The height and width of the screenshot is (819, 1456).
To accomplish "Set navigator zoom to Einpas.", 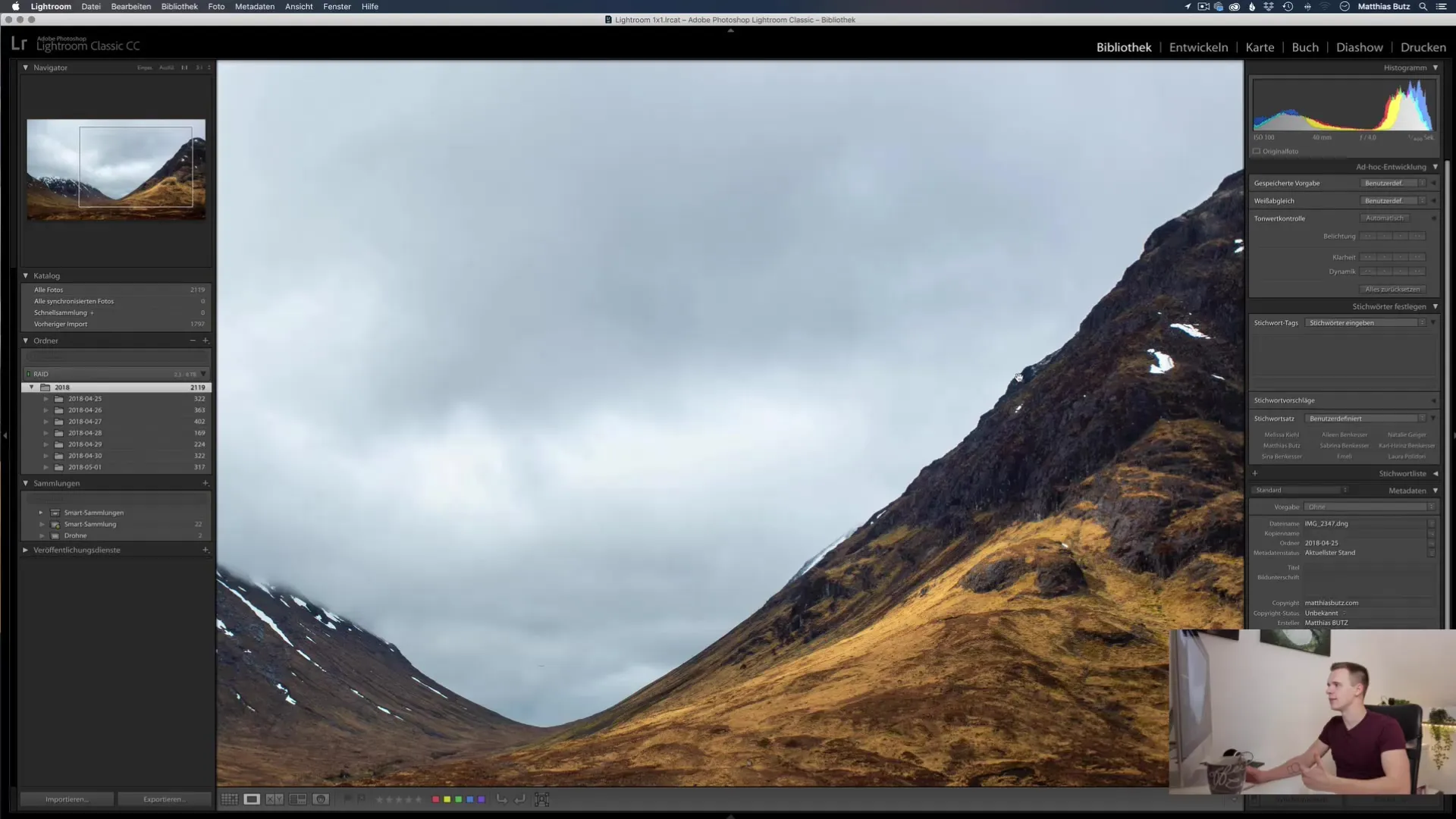I will [145, 67].
